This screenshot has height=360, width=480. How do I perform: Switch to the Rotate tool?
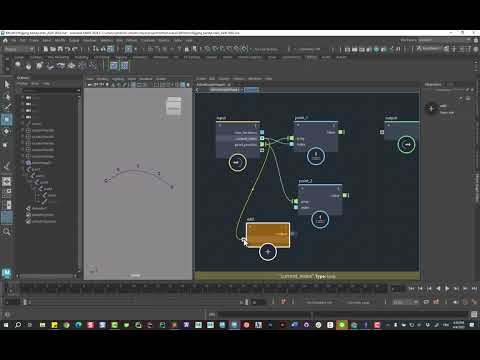[7, 132]
